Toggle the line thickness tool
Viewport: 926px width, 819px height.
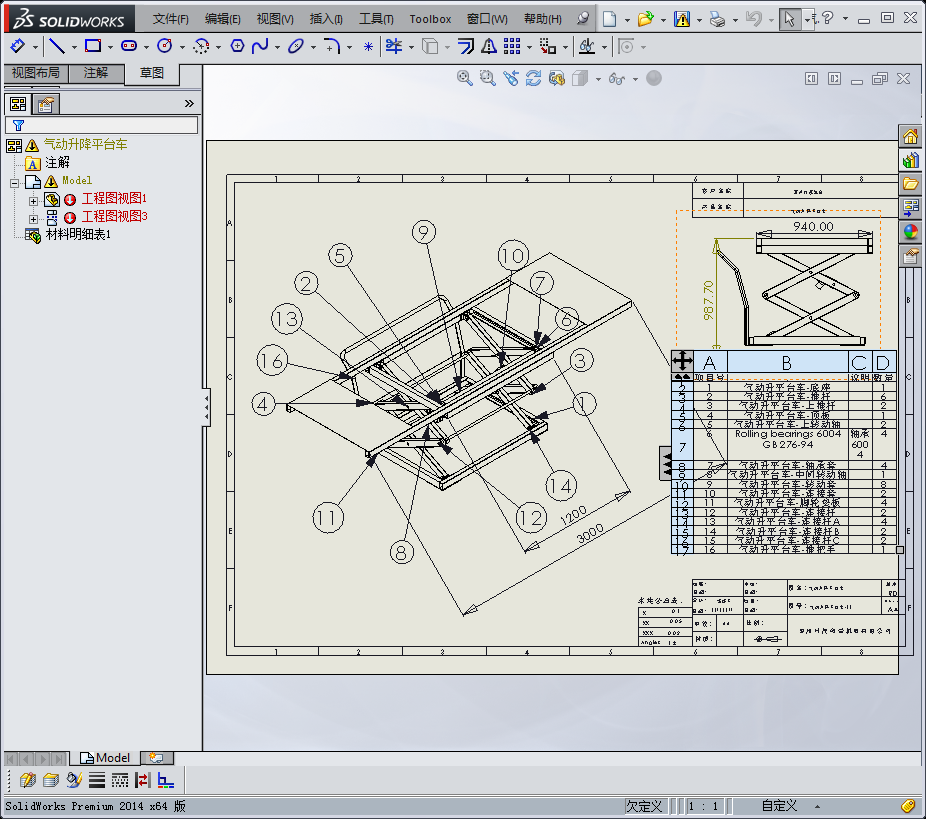point(97,780)
